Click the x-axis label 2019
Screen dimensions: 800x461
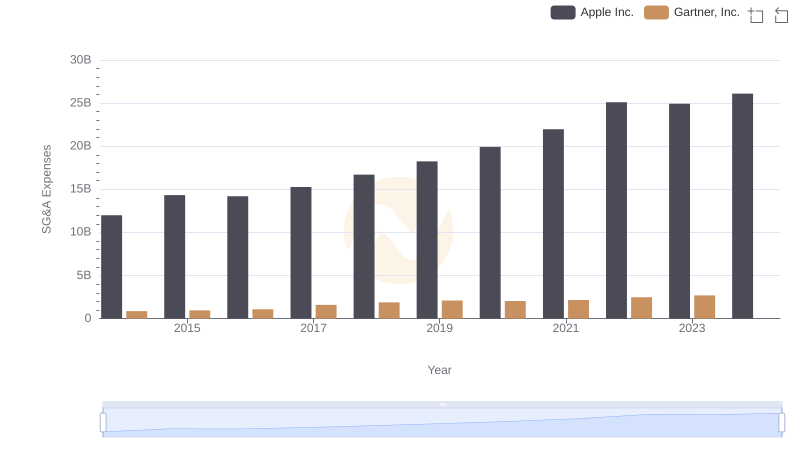[x=439, y=328]
